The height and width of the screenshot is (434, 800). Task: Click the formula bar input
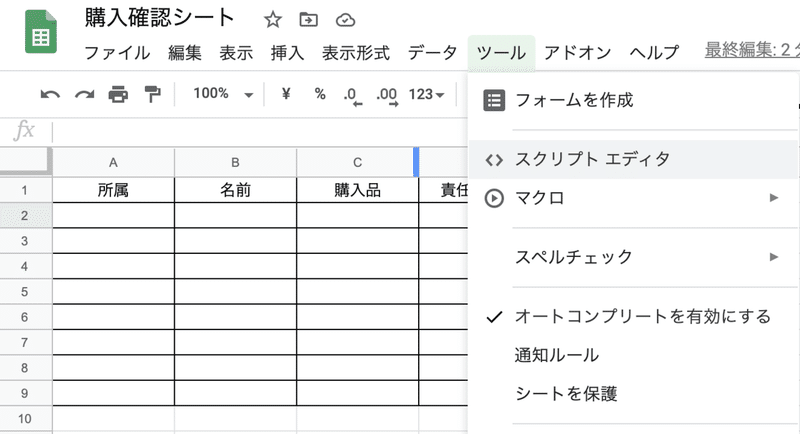coord(259,131)
